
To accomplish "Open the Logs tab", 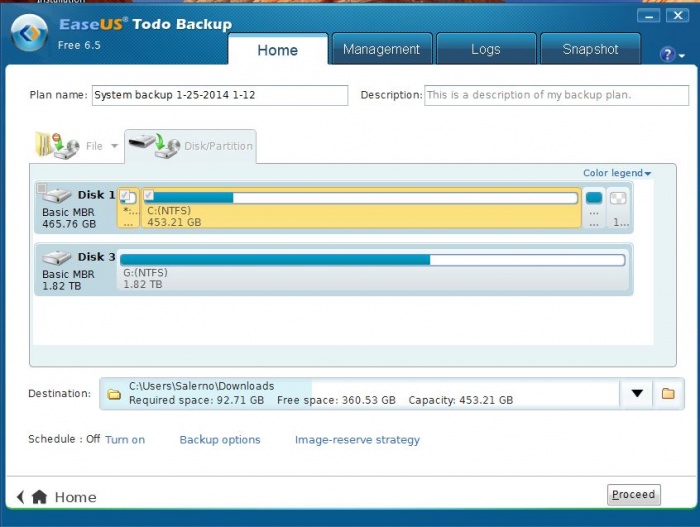I will (486, 49).
